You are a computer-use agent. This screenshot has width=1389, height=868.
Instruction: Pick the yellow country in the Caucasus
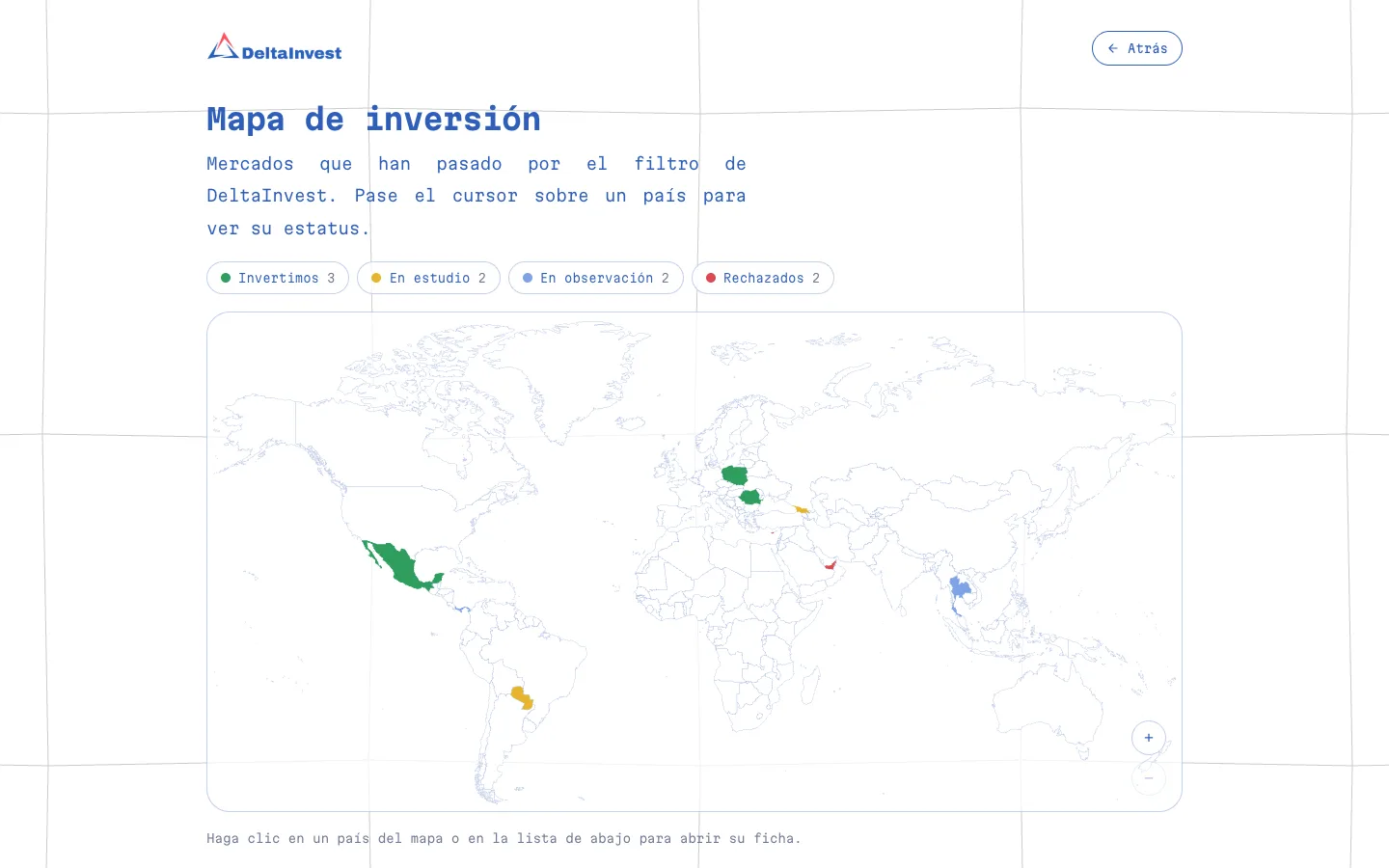[801, 509]
